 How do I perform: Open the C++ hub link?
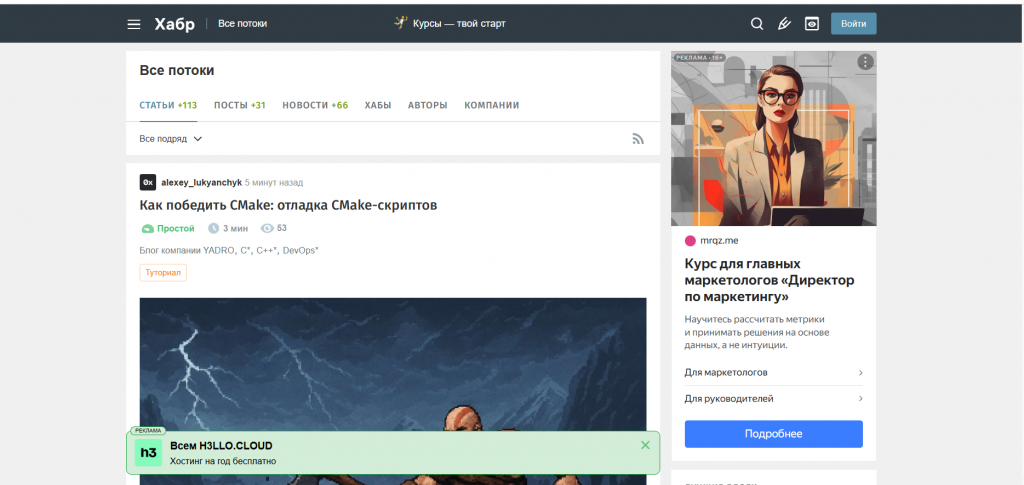[265, 251]
